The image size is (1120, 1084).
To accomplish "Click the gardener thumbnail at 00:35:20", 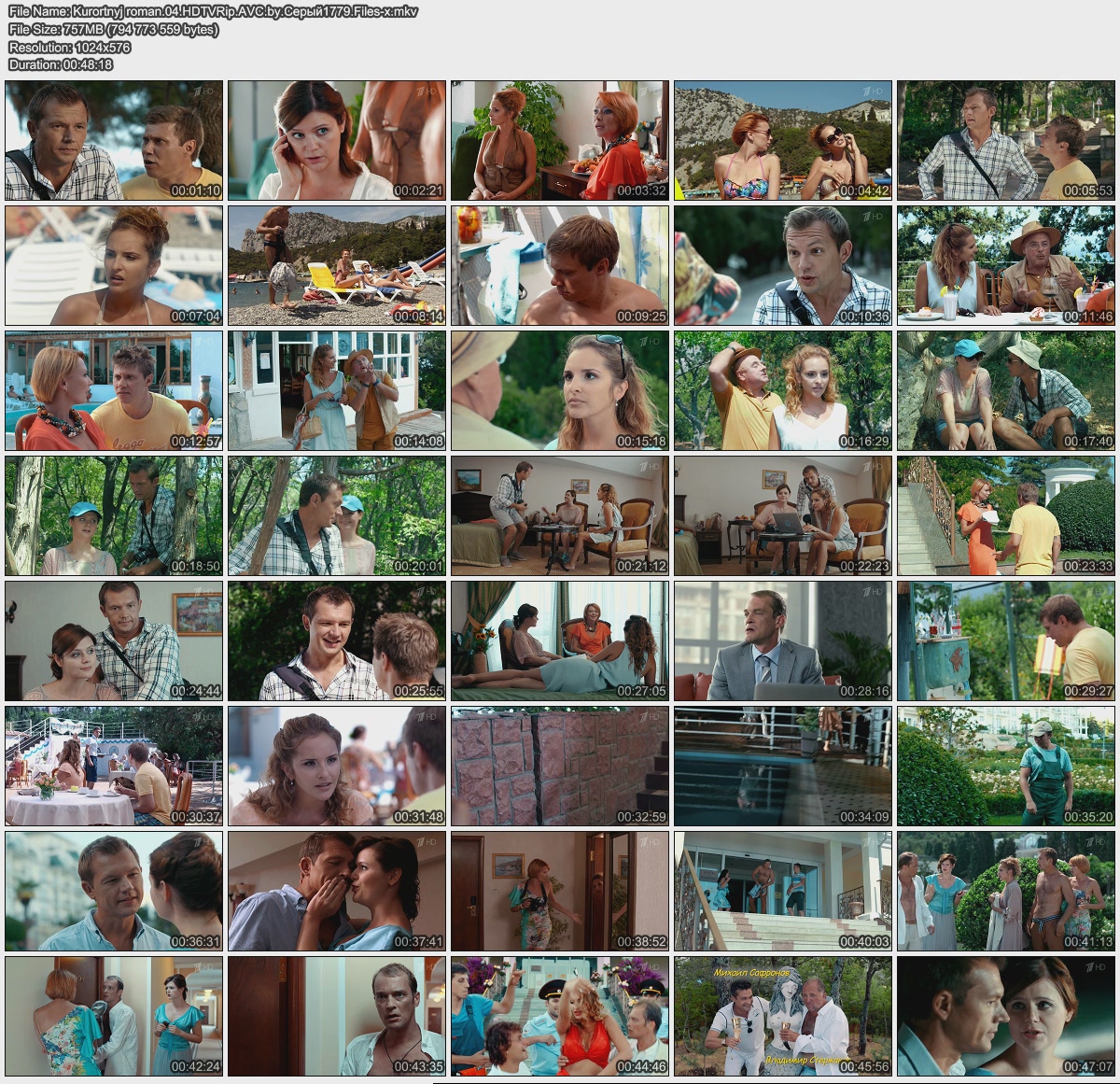I will point(1006,766).
